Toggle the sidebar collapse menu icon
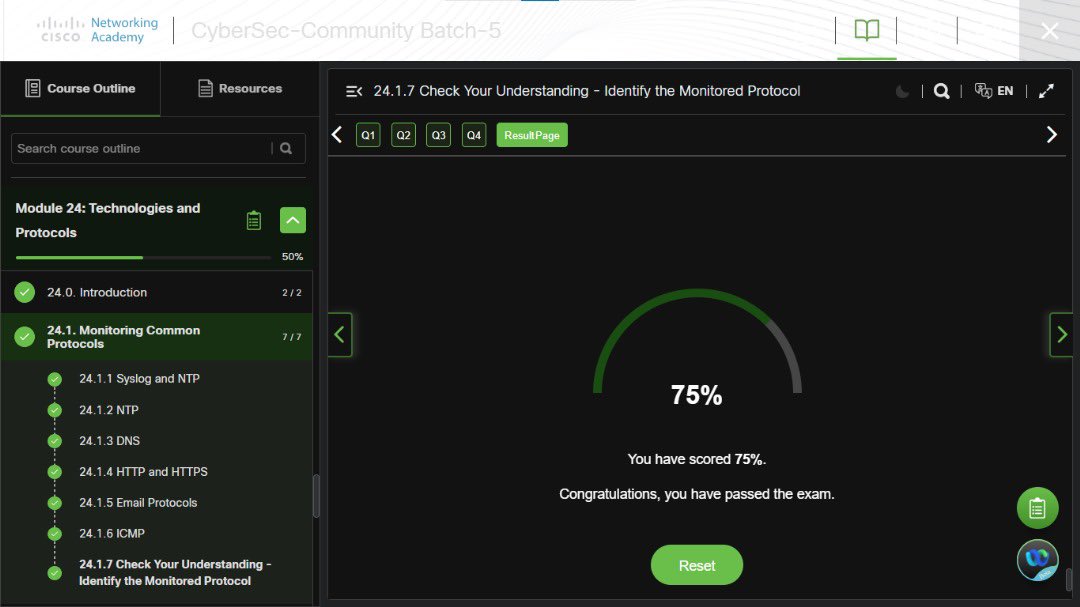 (x=354, y=91)
